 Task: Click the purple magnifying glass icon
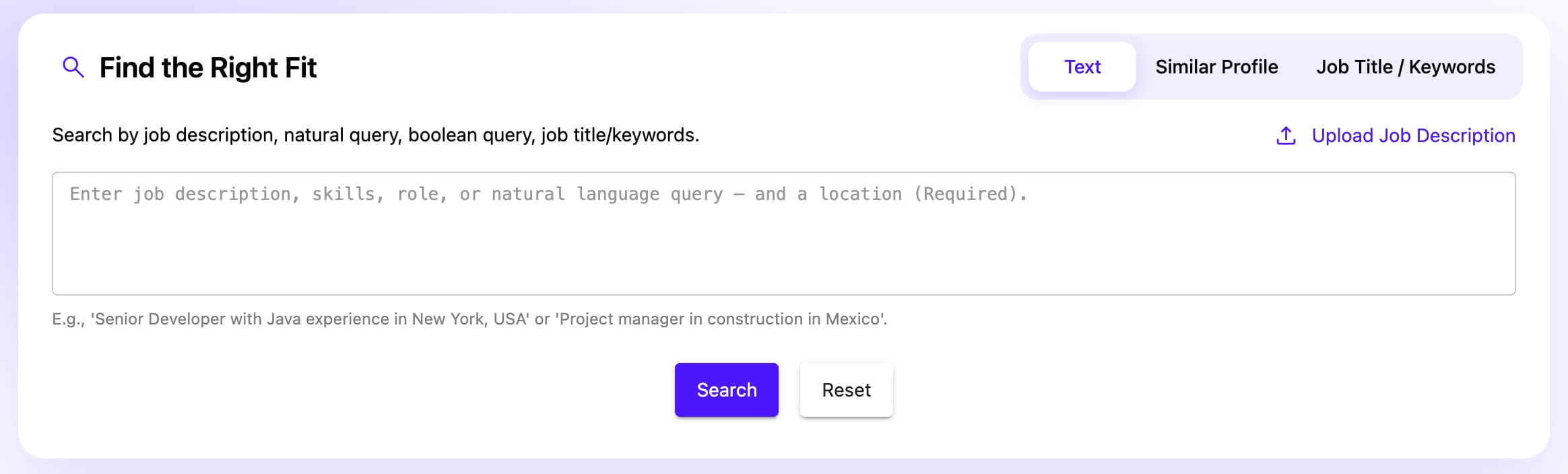pyautogui.click(x=73, y=67)
